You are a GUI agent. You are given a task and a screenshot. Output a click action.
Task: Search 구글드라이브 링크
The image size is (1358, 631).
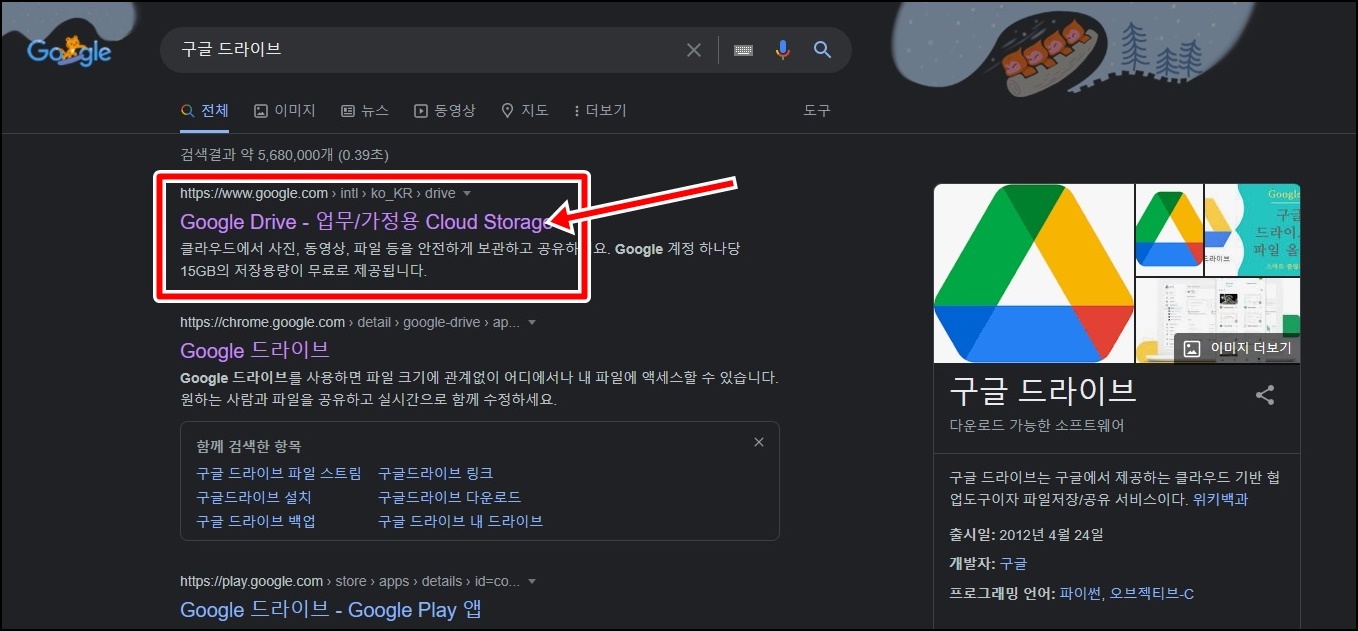coord(435,473)
